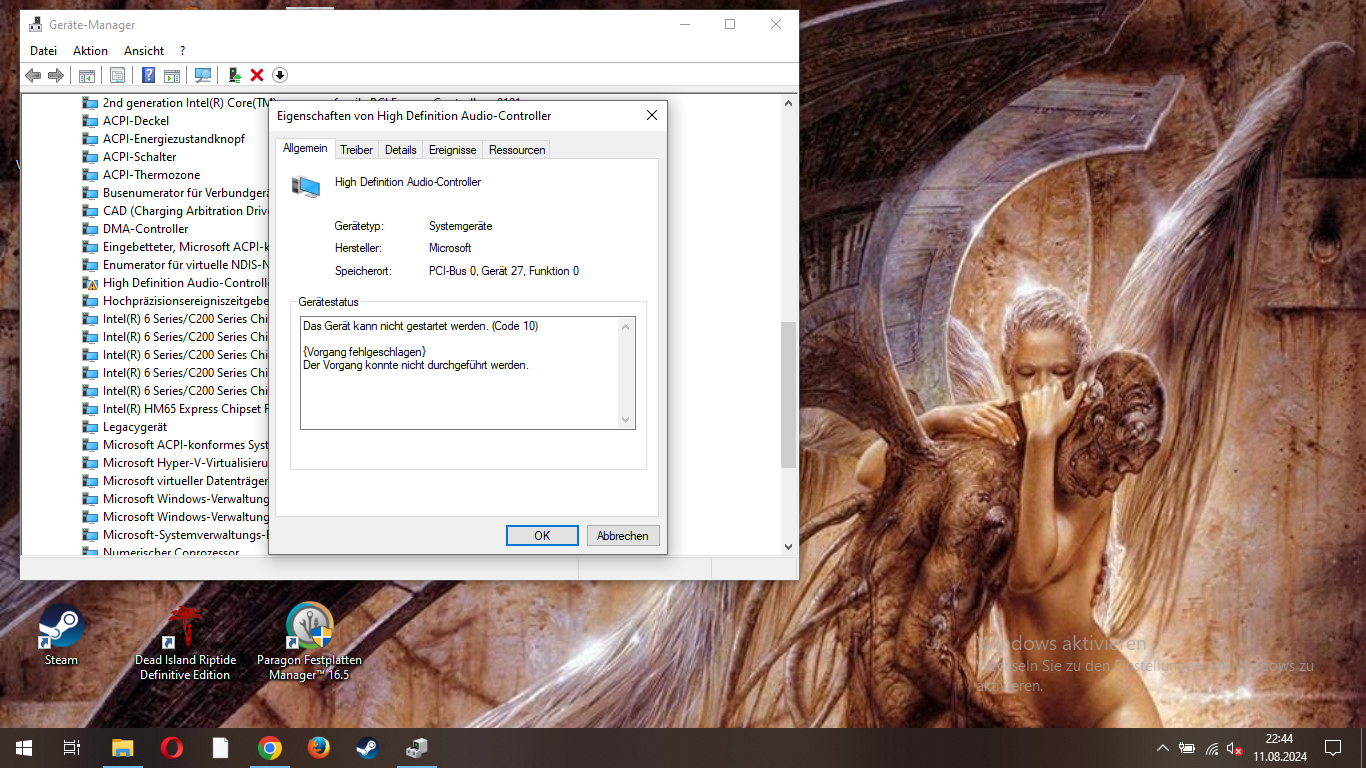Switch to the Ereignisse tab
Image resolution: width=1366 pixels, height=768 pixels.
[452, 150]
